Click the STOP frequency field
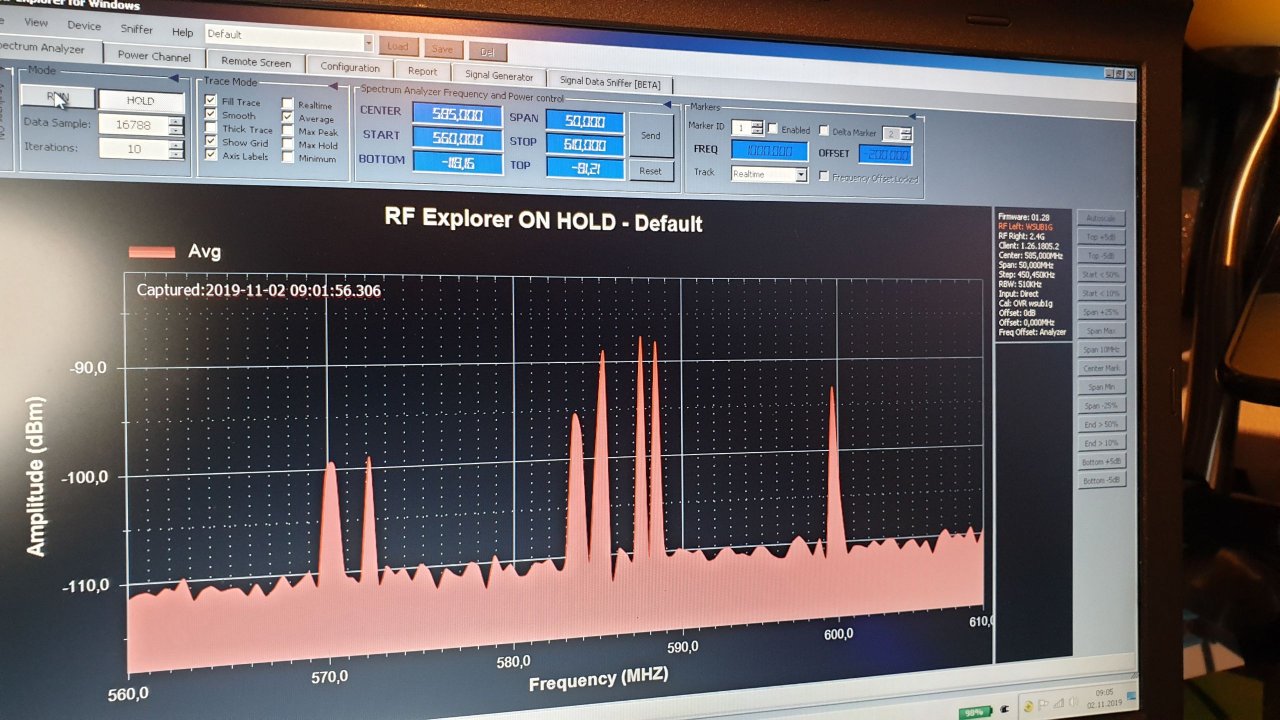 pos(585,144)
